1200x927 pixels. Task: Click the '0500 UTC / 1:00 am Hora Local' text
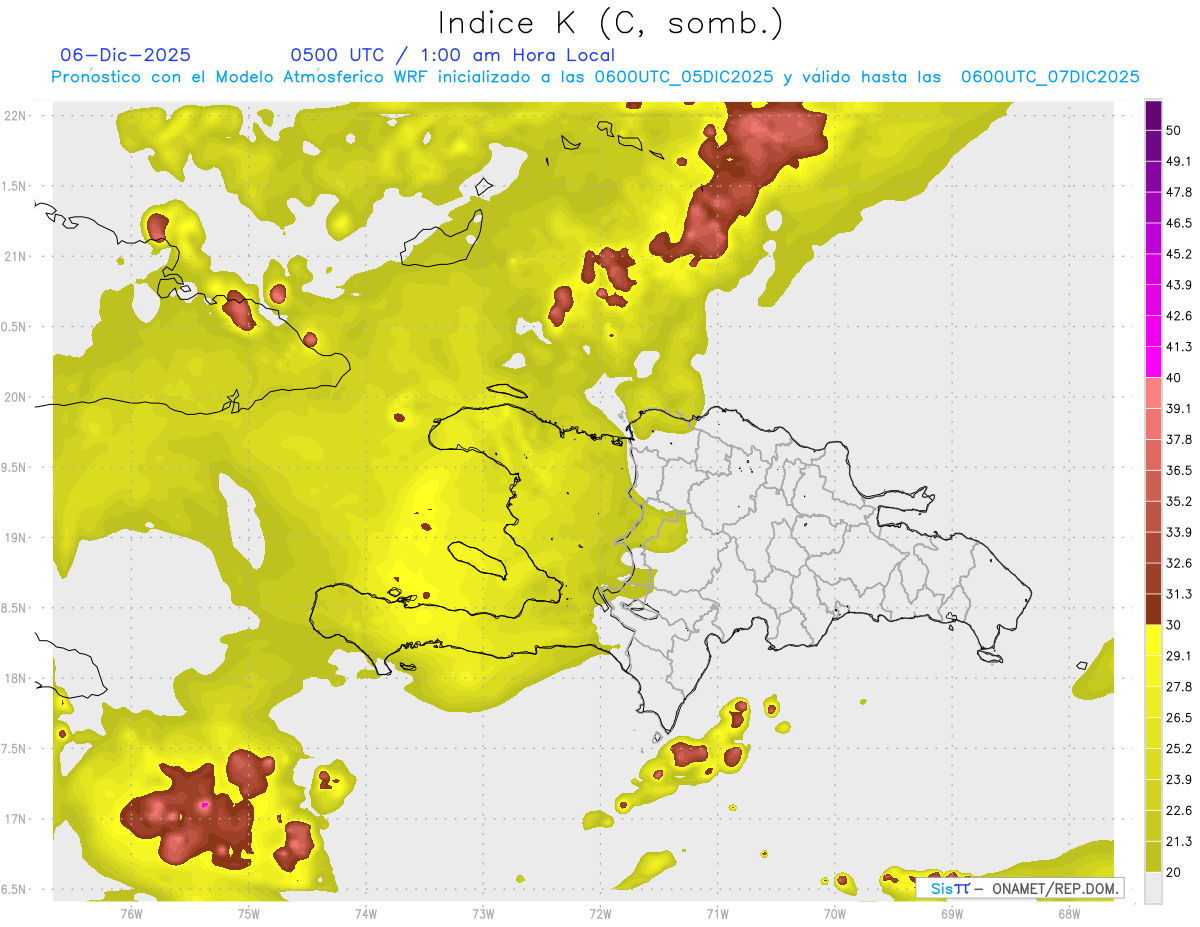click(452, 55)
